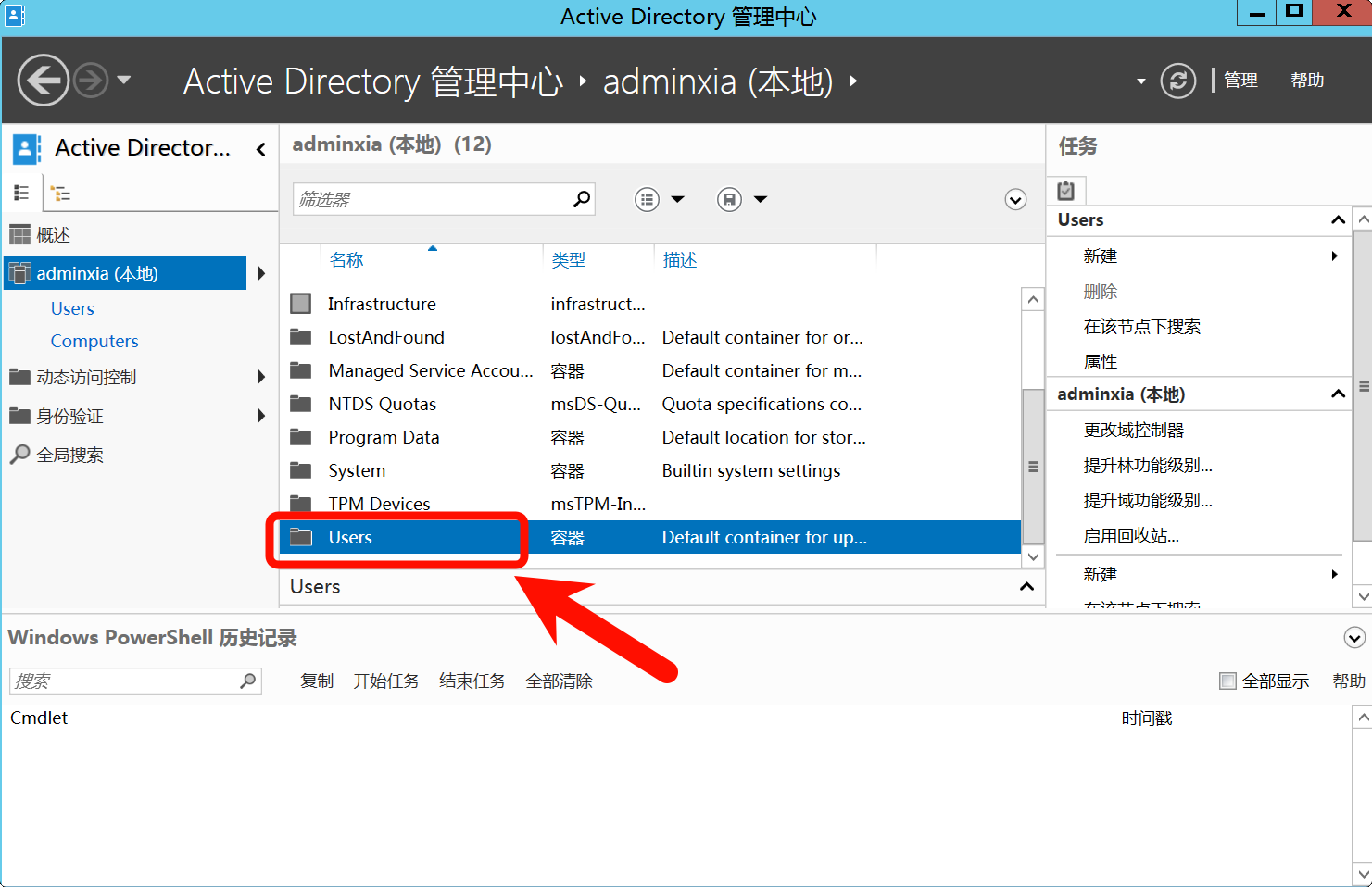Click the save query disk icon
Image resolution: width=1372 pixels, height=887 pixels.
[729, 199]
